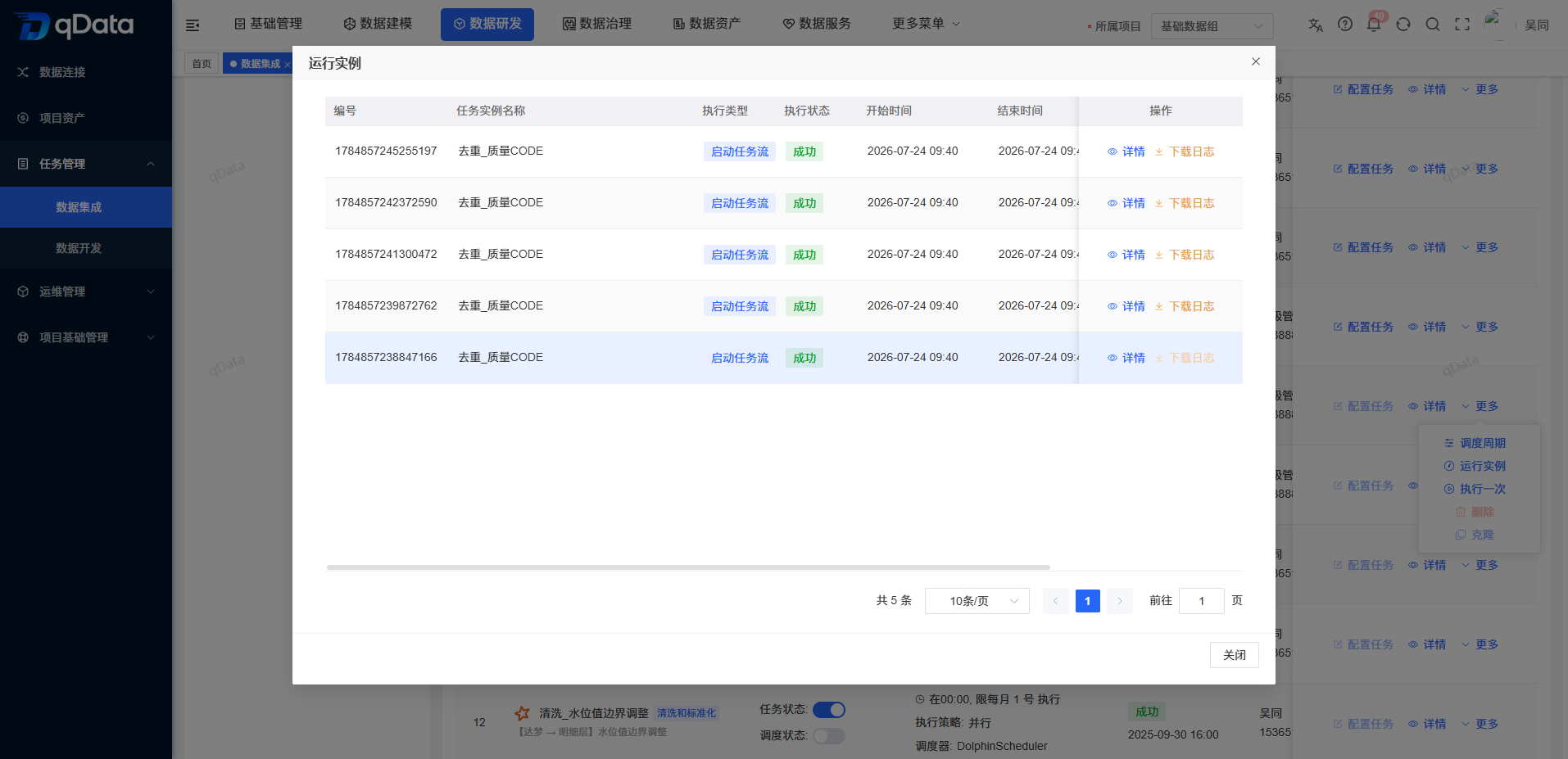View 详情 for instance 1784857241300472
The width and height of the screenshot is (1568, 759).
tap(1126, 255)
